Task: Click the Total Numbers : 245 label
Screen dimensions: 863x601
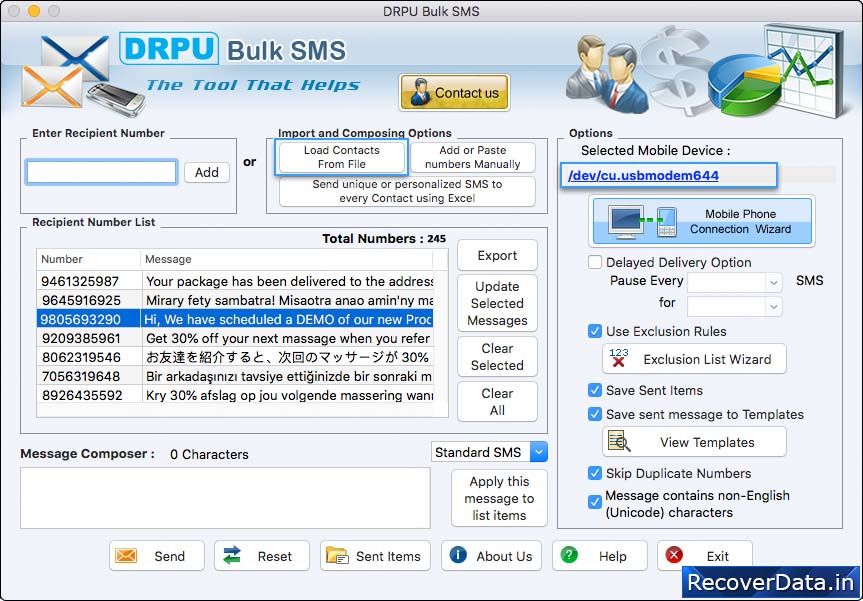Action: [384, 238]
